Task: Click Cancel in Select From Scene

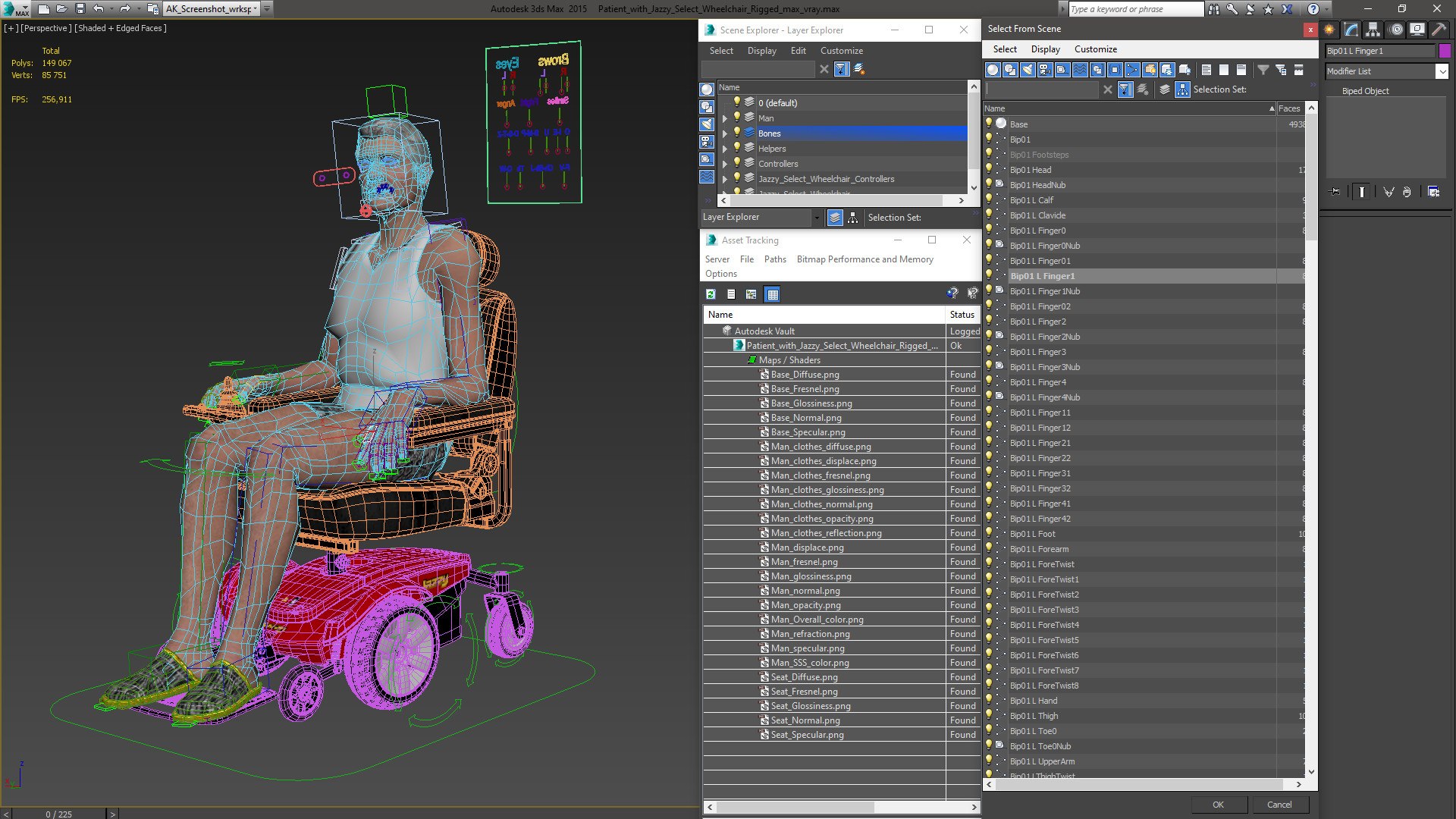Action: point(1279,805)
